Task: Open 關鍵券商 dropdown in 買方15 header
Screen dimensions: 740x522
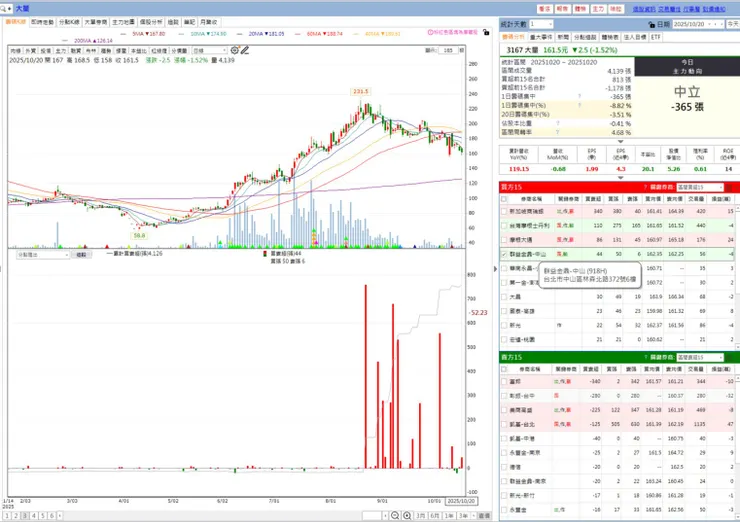Action: pos(700,187)
